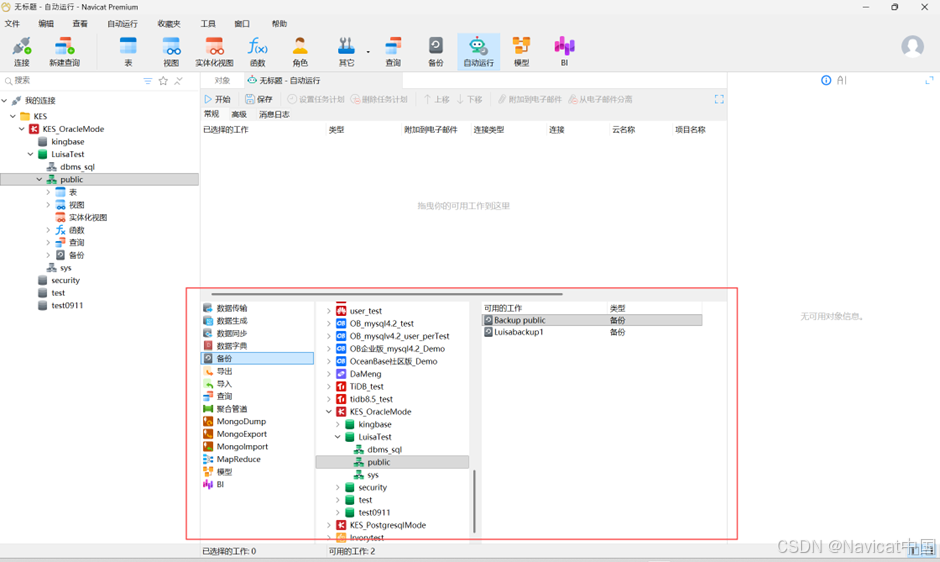Click the 搜索 search field

[x=72, y=80]
